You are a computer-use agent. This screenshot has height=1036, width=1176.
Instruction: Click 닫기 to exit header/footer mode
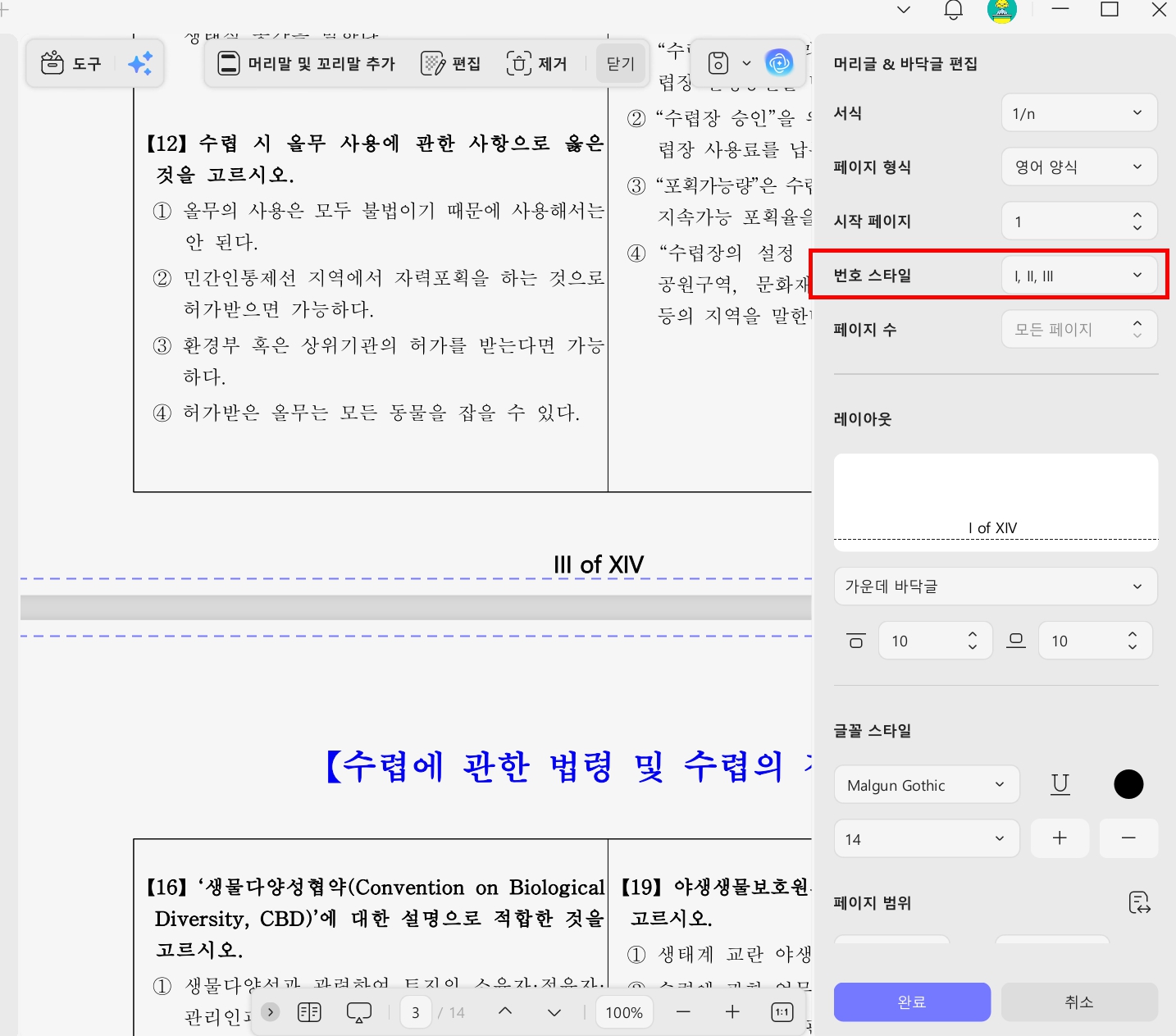pos(621,63)
